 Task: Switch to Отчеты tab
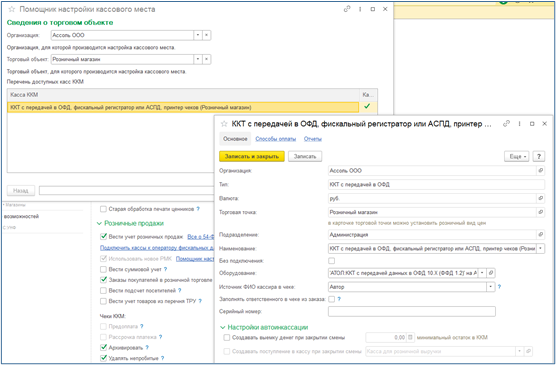tap(313, 139)
